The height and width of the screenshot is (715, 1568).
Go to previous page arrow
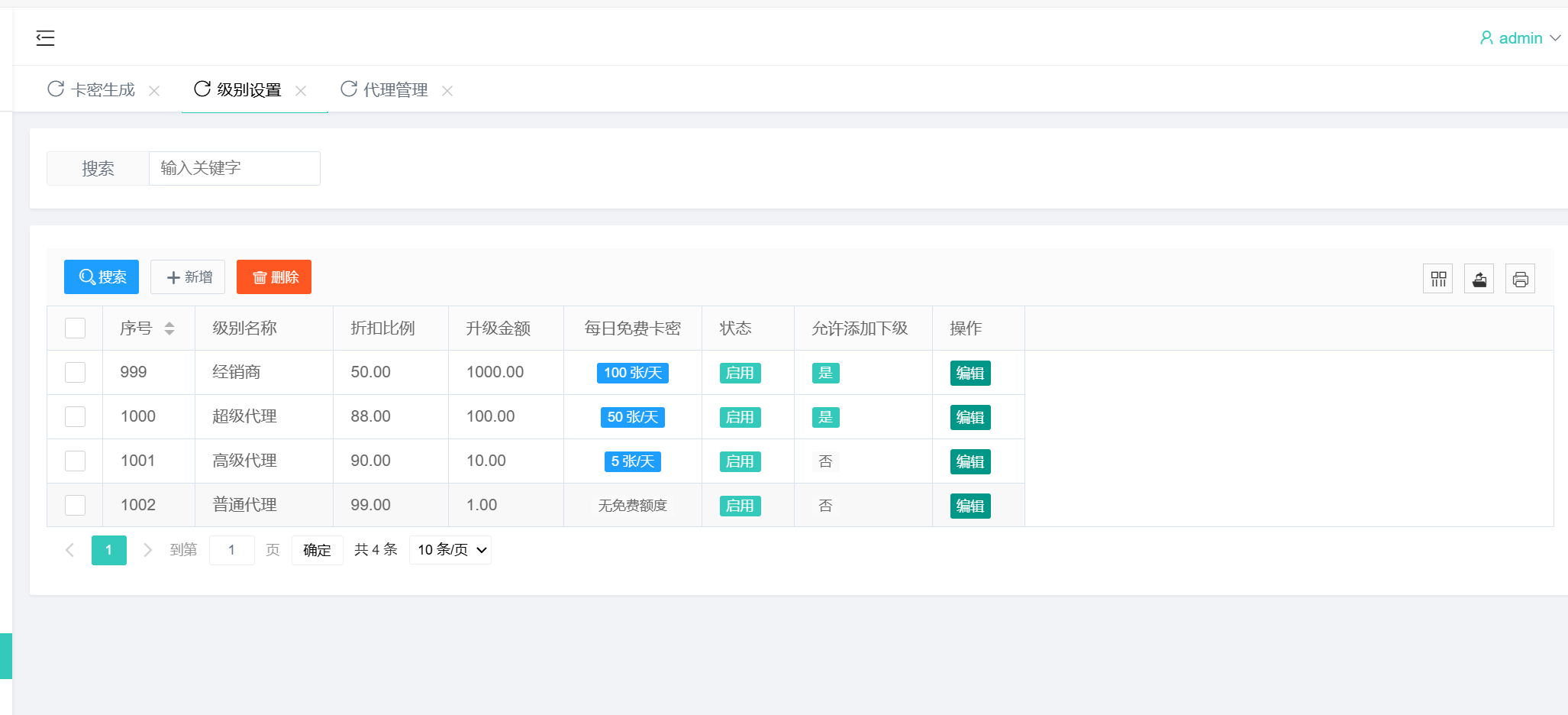pos(69,550)
